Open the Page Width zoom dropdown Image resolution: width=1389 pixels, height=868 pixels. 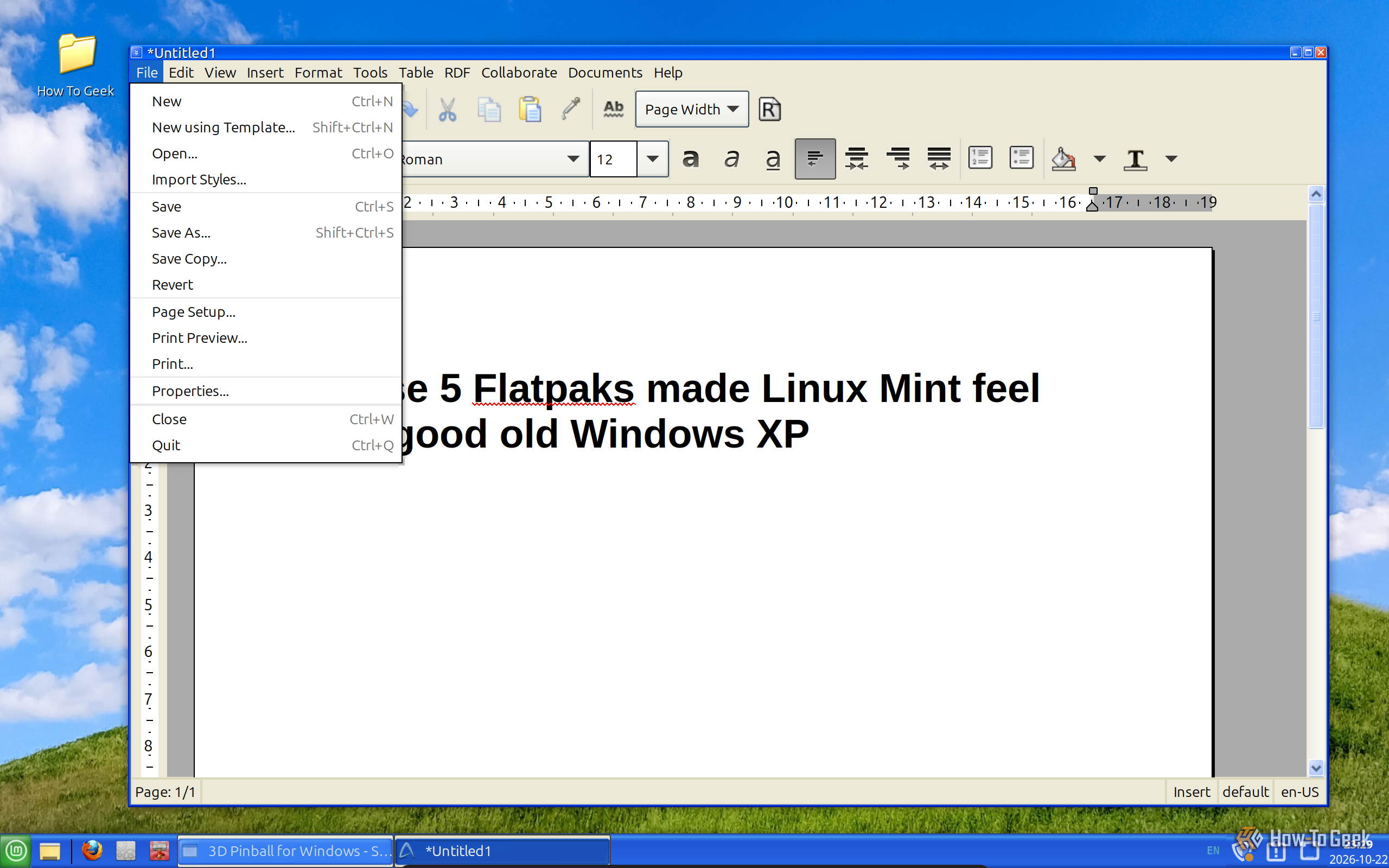[692, 109]
